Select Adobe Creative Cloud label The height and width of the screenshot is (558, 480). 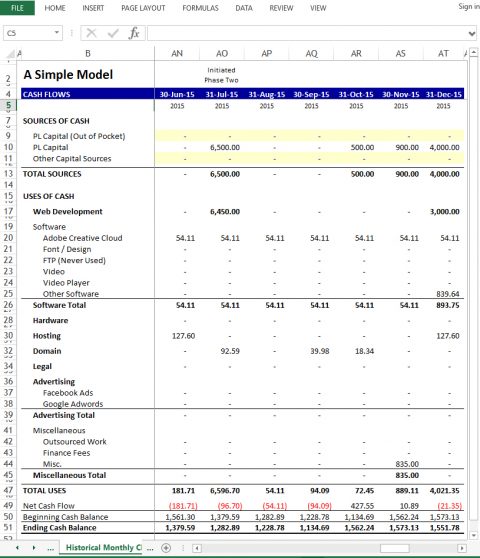(83, 238)
